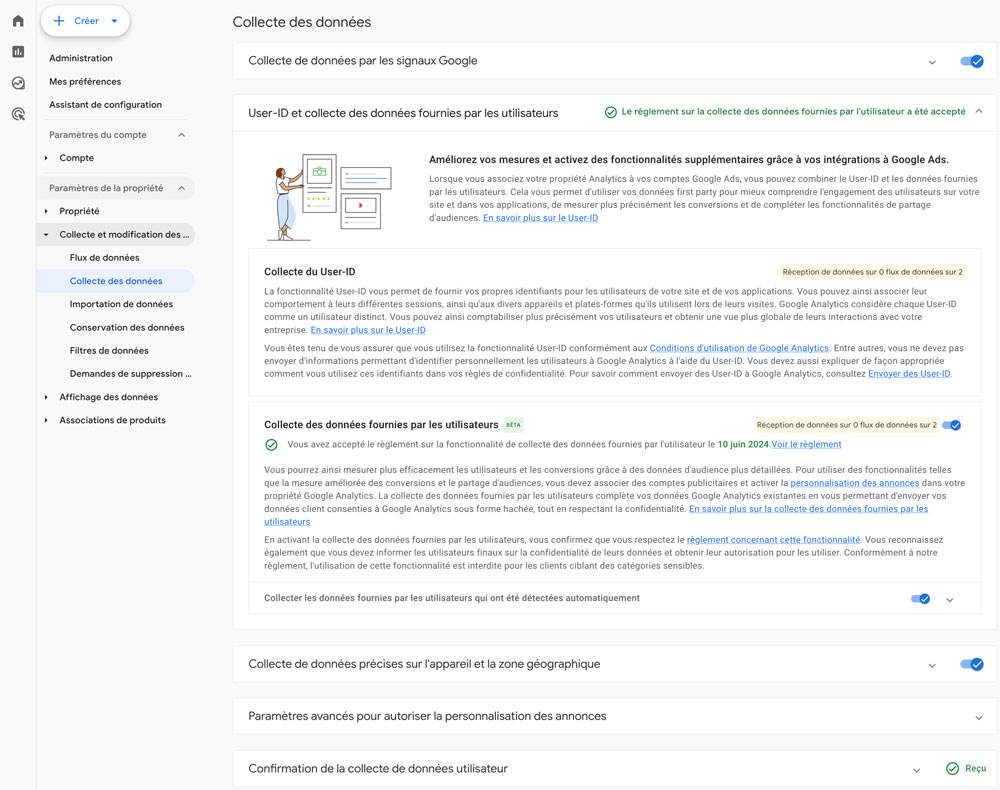Click User-ID 'Réception de données sur 0 flux' badge
Image resolution: width=1000 pixels, height=790 pixels.
[872, 272]
